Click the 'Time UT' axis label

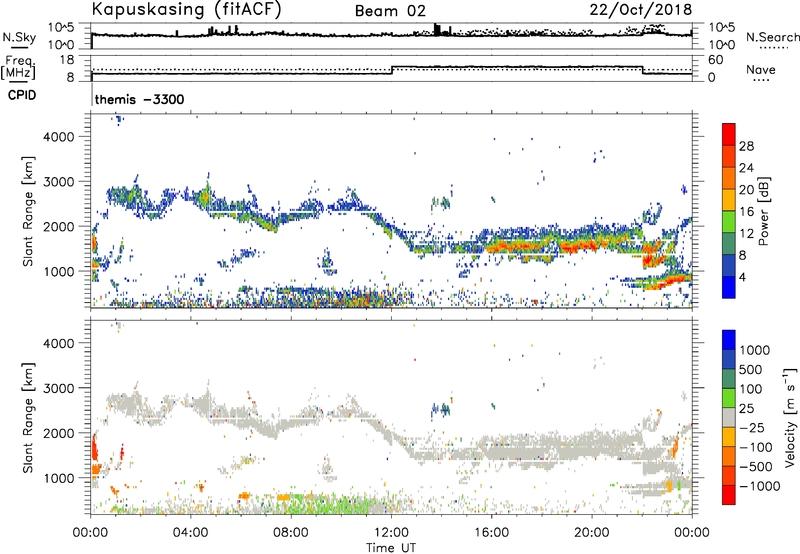click(x=391, y=548)
